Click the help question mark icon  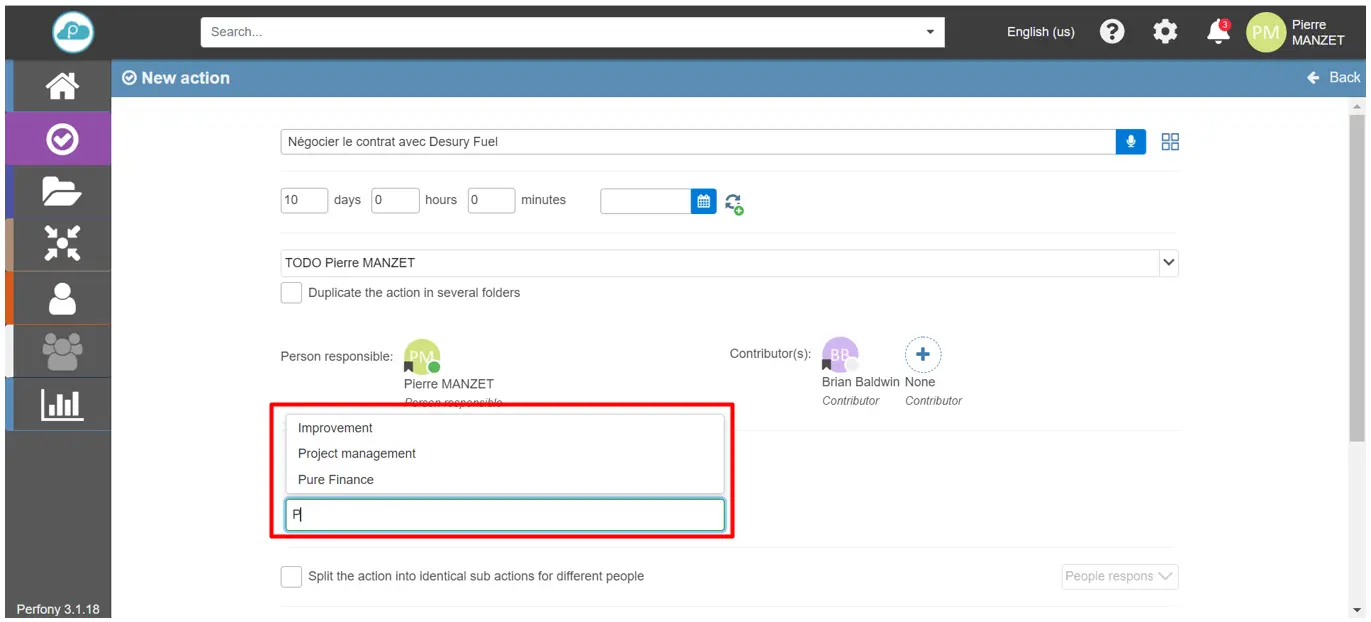[1112, 32]
